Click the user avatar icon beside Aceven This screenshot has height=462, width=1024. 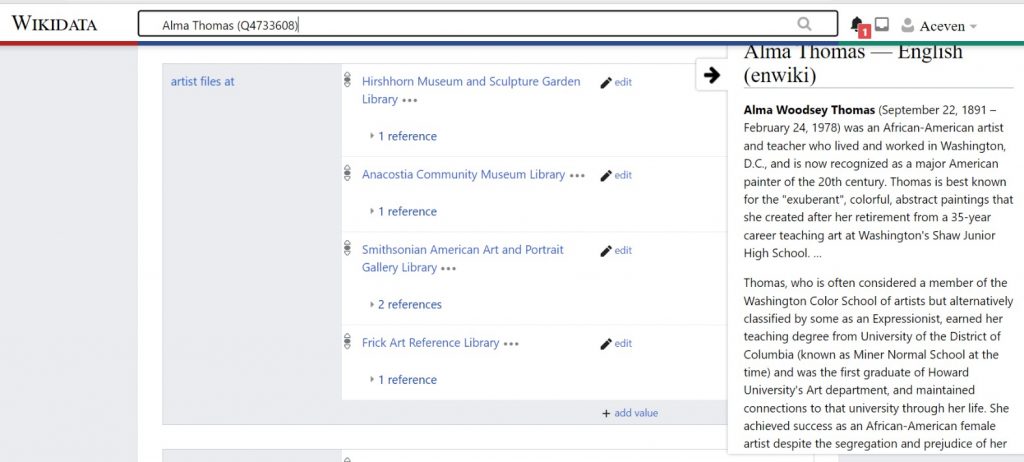(907, 25)
